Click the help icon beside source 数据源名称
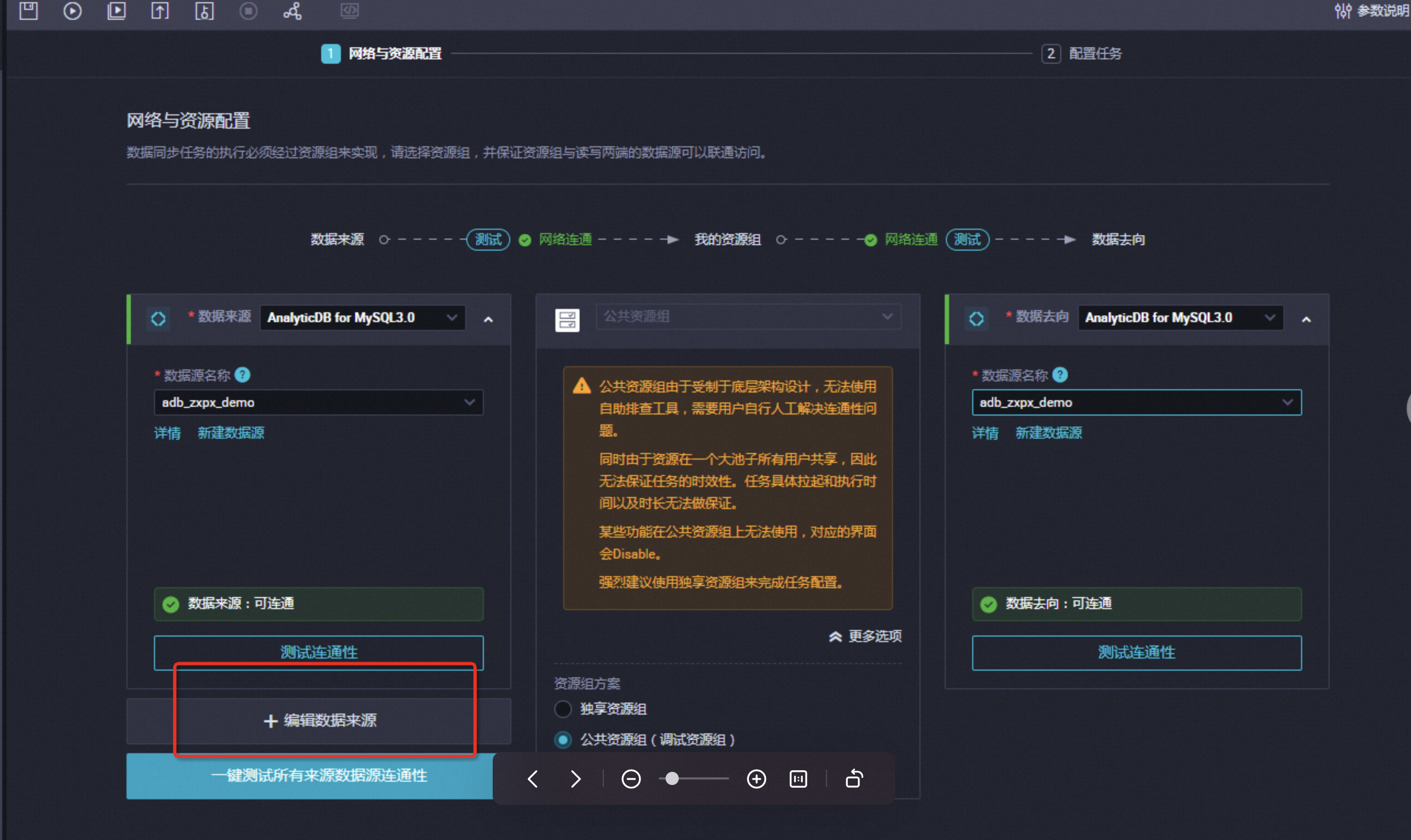The width and height of the screenshot is (1411, 840). [x=242, y=375]
